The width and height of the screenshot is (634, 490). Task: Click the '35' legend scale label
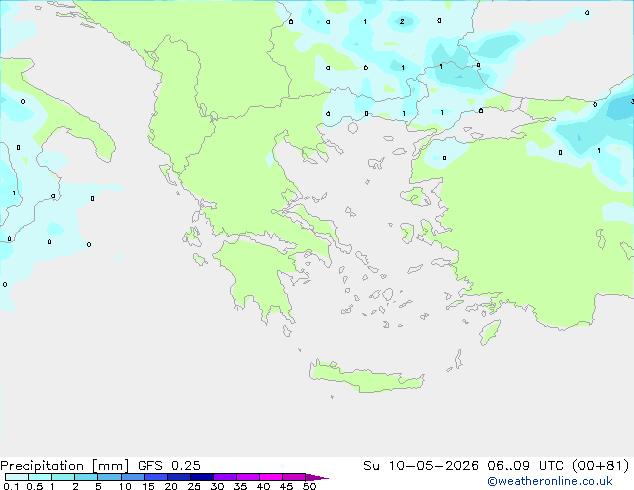240,486
